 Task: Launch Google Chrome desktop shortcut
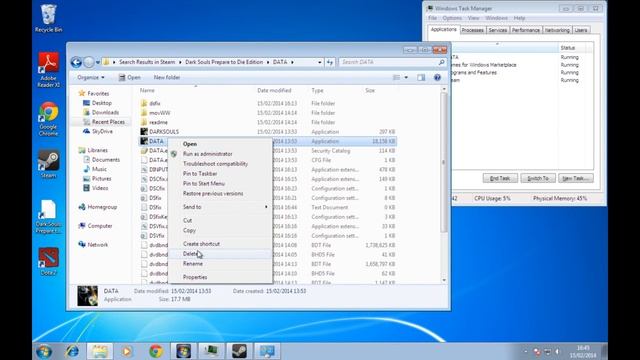tap(49, 119)
